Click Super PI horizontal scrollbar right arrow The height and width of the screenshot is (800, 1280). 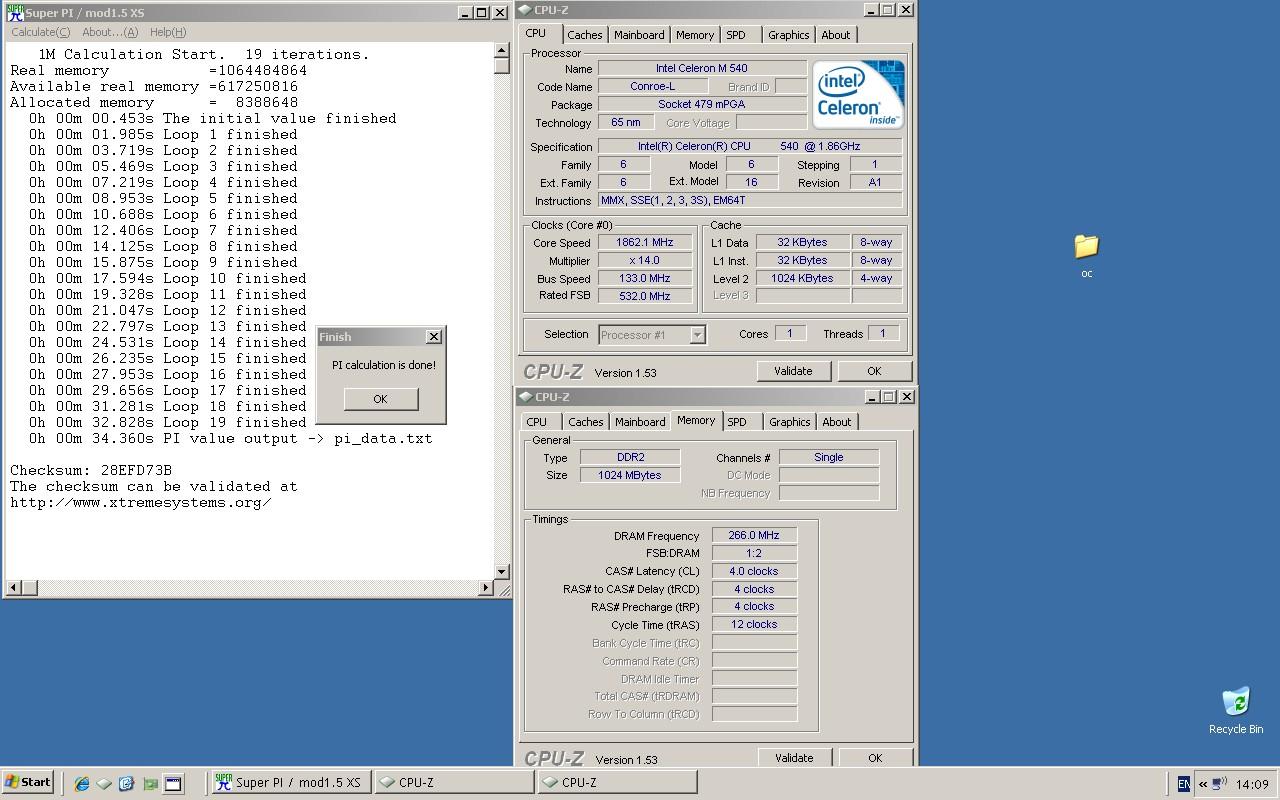pyautogui.click(x=487, y=588)
